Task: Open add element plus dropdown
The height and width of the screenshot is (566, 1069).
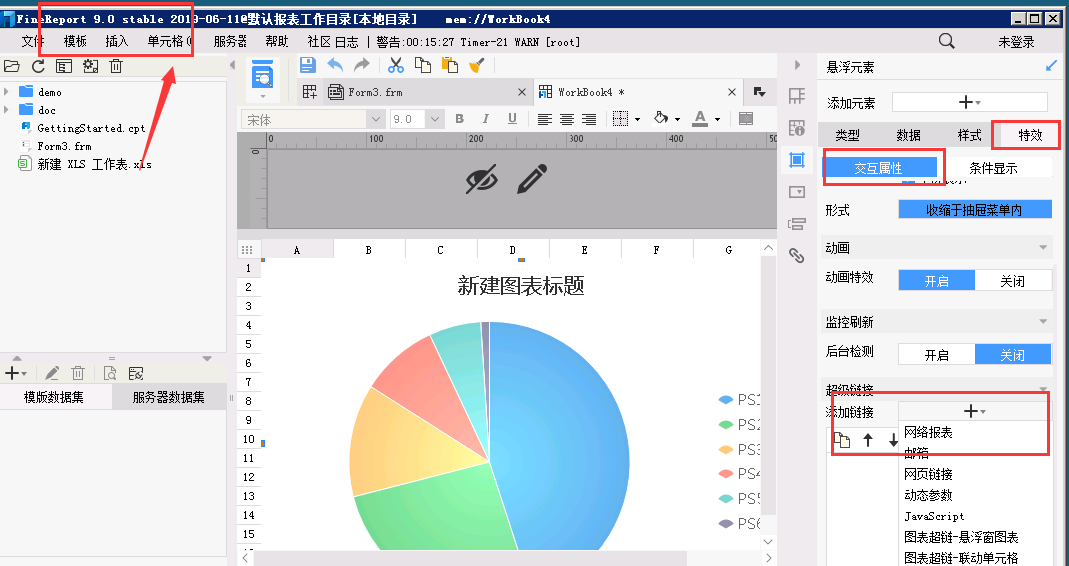Action: [x=969, y=102]
